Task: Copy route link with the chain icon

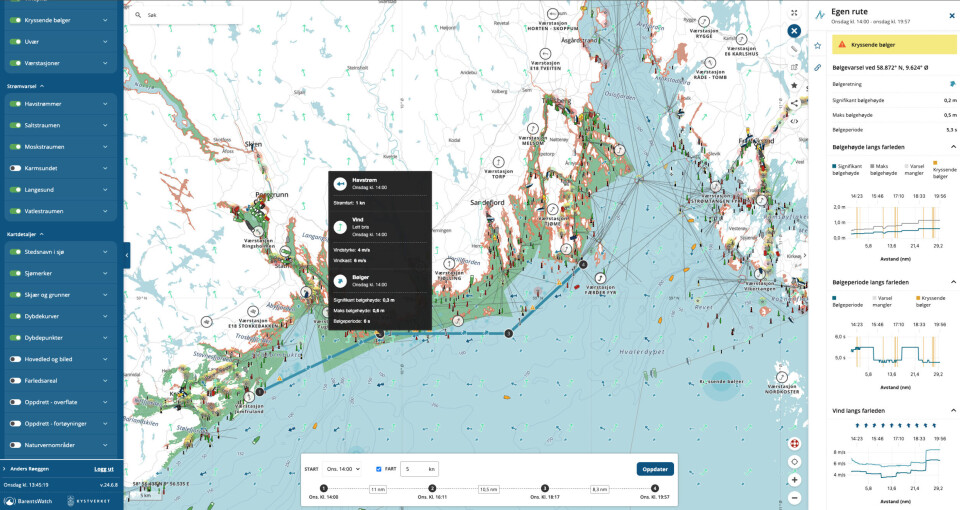Action: click(x=818, y=67)
